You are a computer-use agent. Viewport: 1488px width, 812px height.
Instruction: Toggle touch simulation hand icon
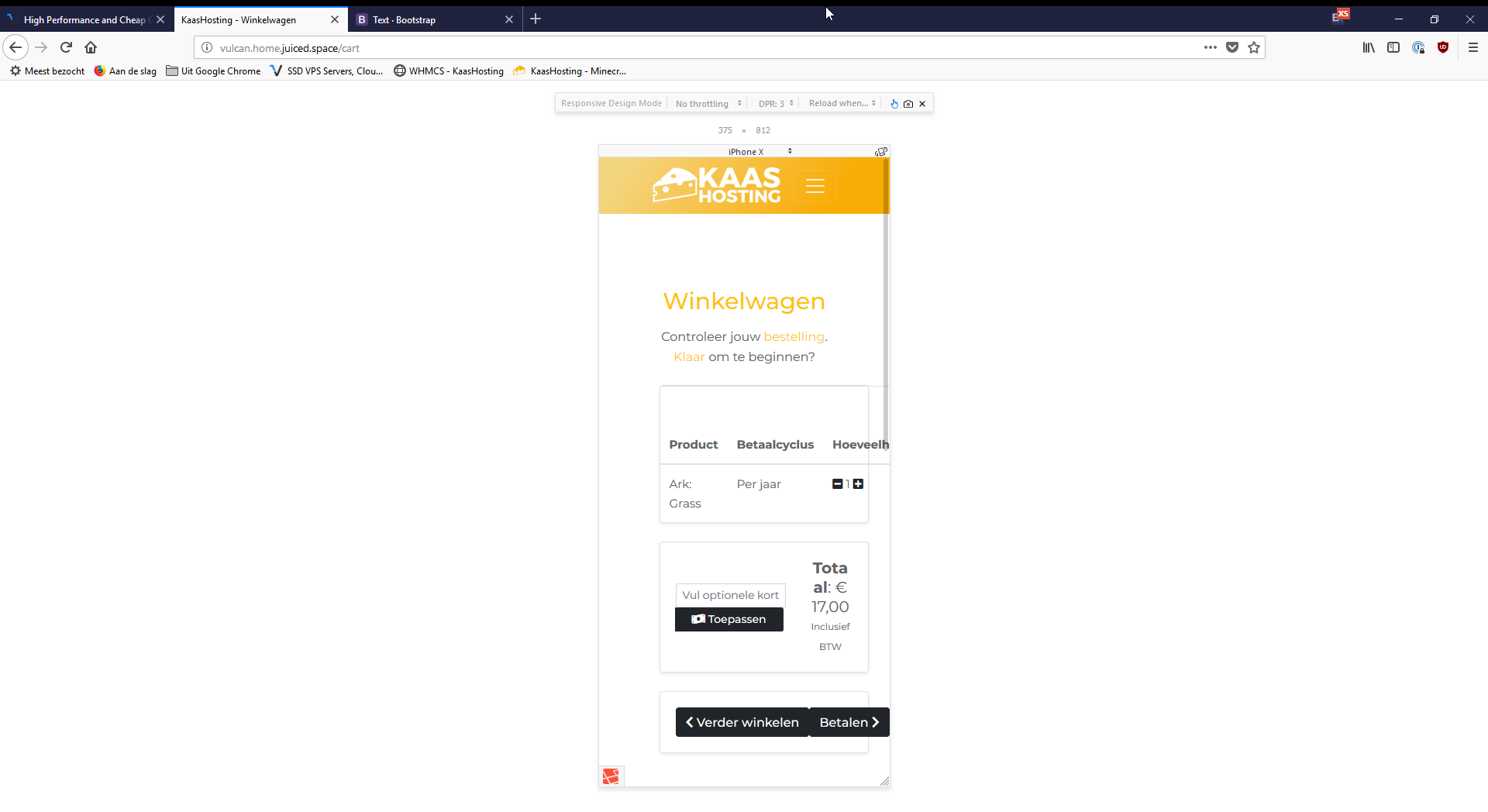coord(894,104)
